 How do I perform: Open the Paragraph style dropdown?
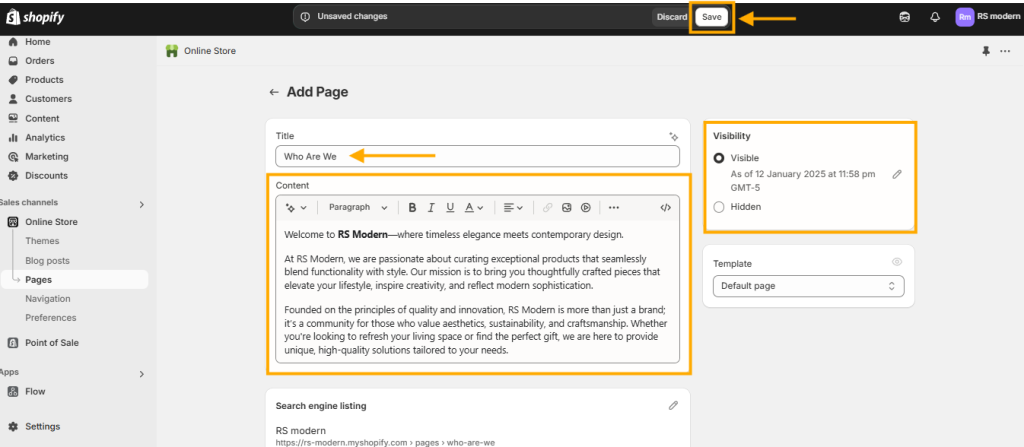click(358, 208)
